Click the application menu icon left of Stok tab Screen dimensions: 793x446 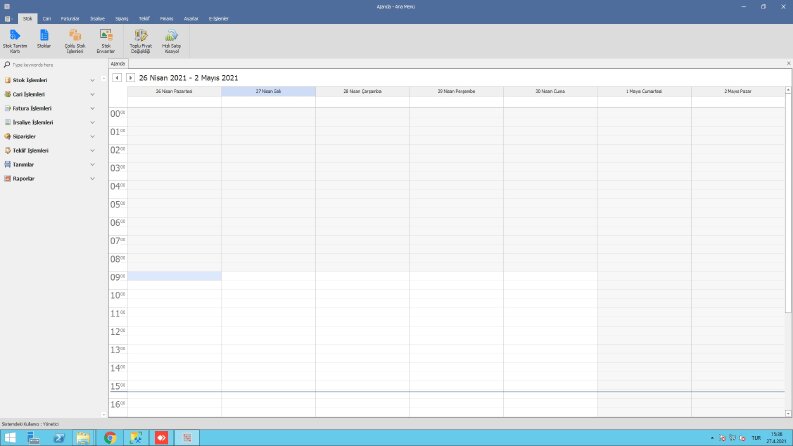8,19
